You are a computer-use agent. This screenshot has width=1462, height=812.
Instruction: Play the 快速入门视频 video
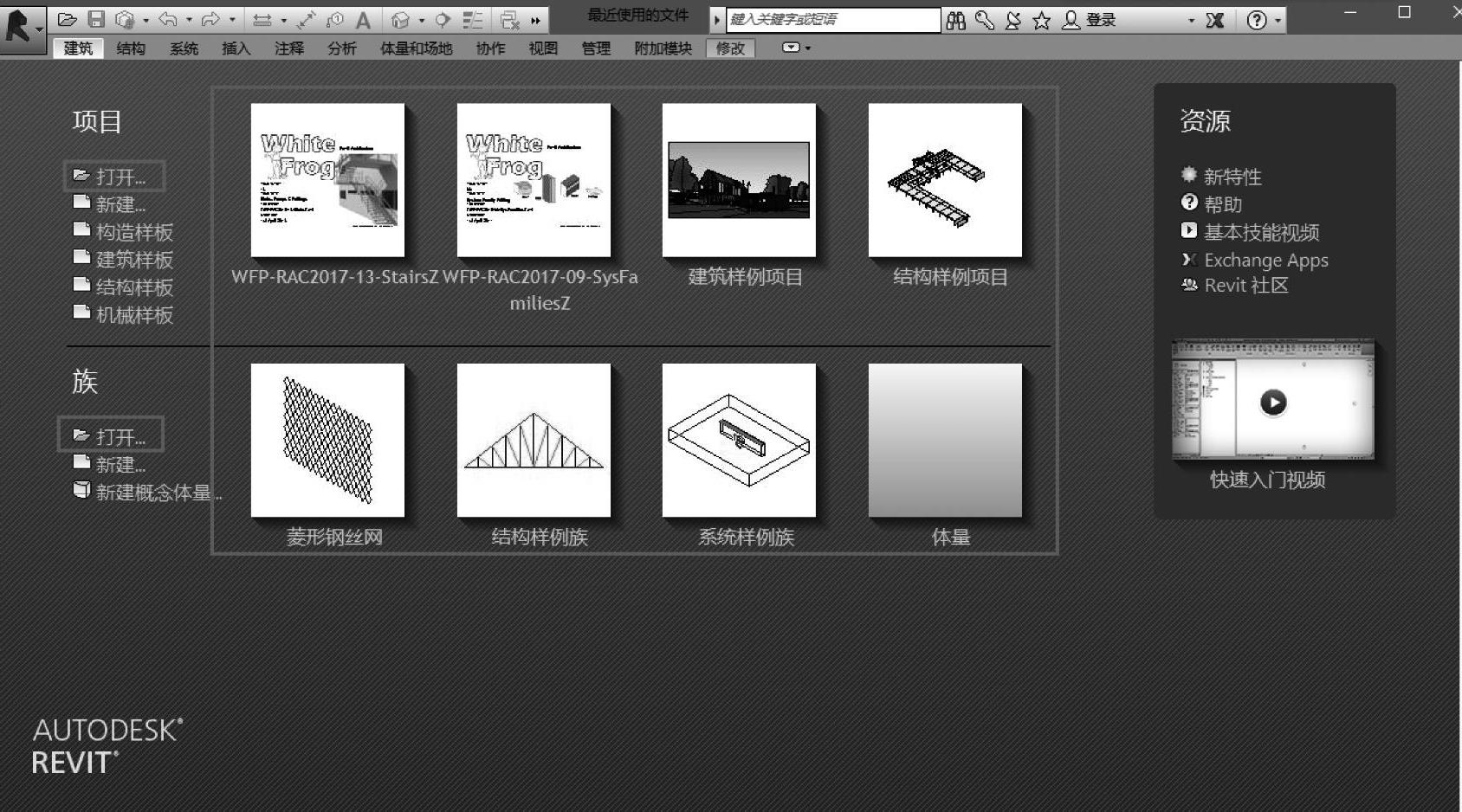coord(1273,402)
